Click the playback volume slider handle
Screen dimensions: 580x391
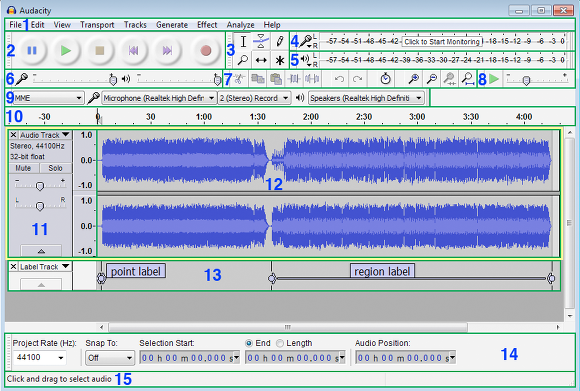(217, 80)
